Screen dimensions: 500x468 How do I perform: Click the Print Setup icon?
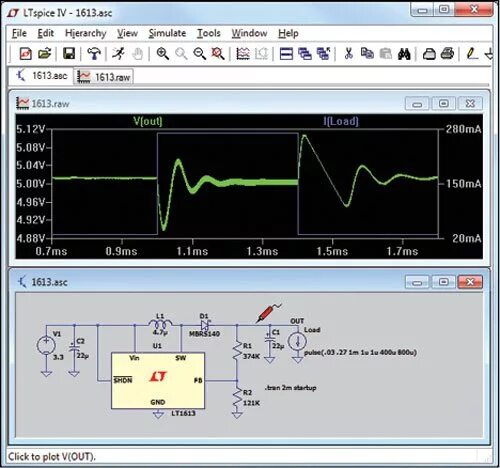(429, 54)
